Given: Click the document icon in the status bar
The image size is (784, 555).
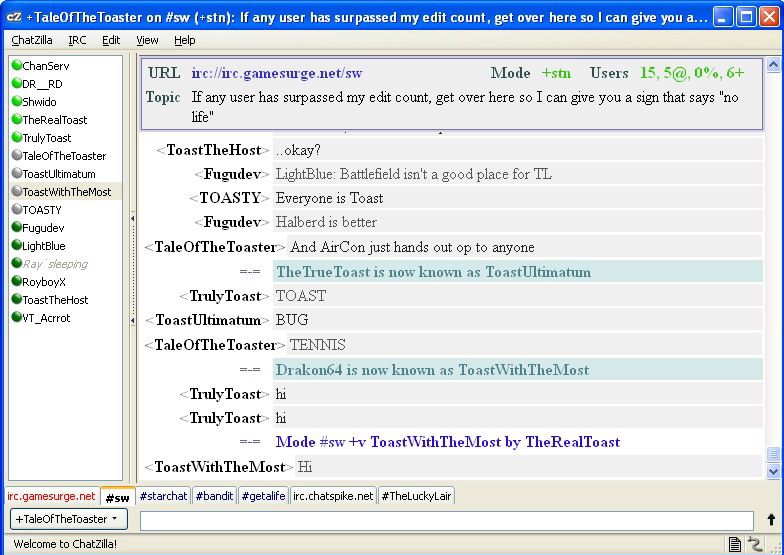Looking at the screenshot, I should click(735, 544).
